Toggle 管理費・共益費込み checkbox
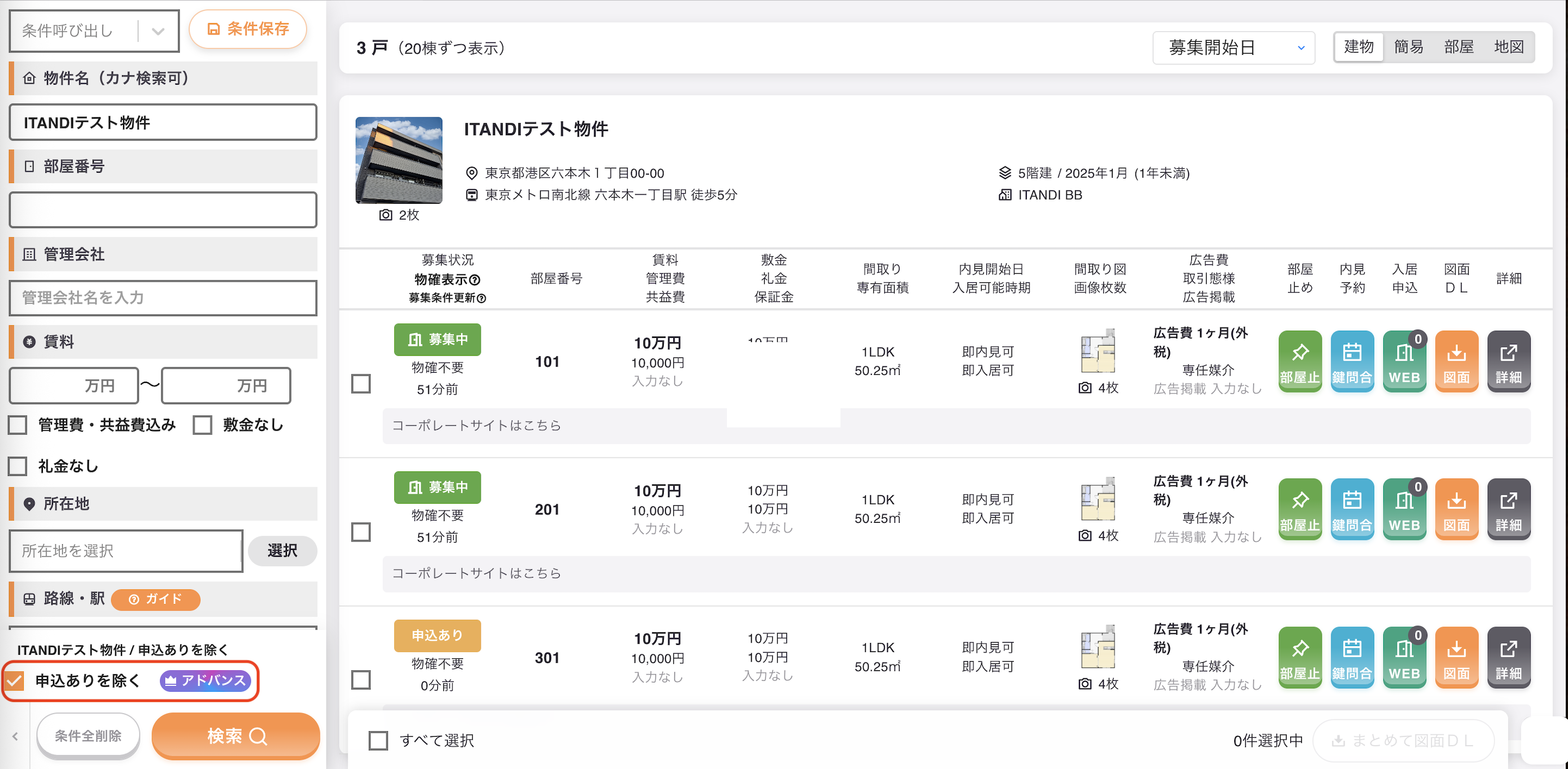1568x769 pixels. 18,425
